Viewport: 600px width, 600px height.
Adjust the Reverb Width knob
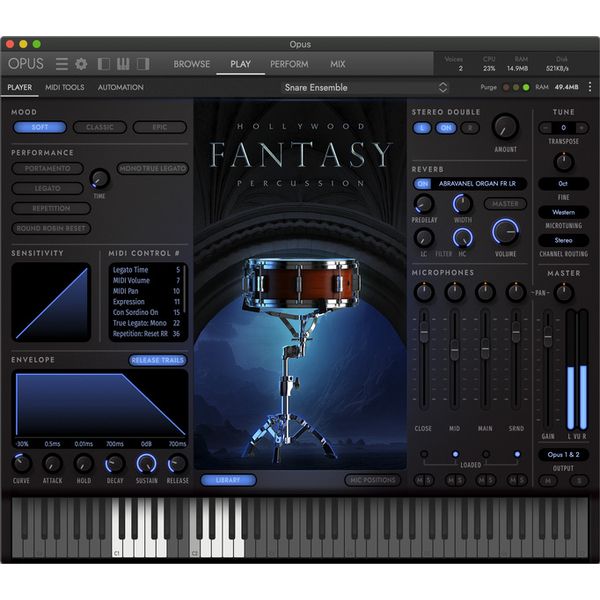[x=463, y=204]
